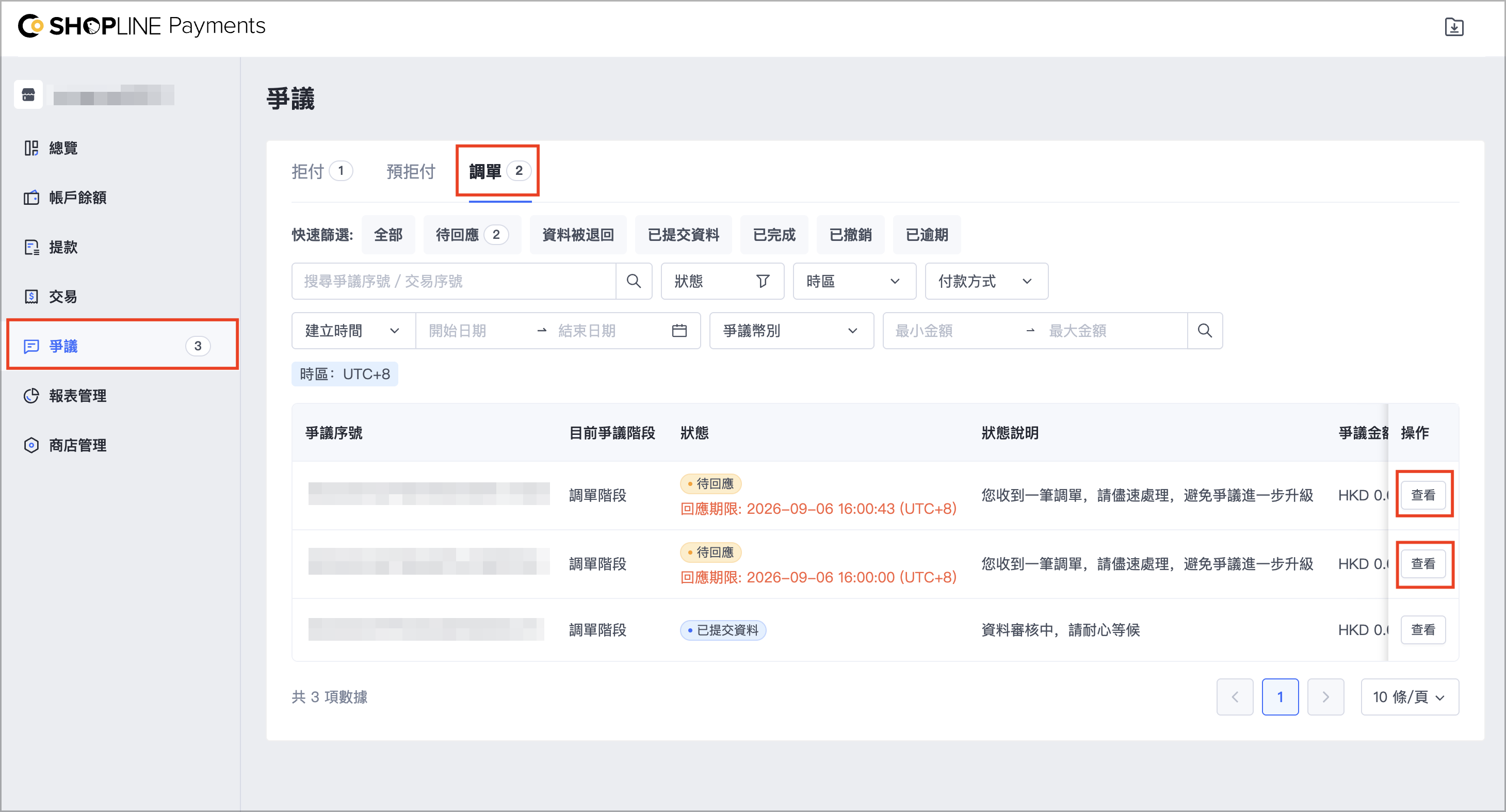This screenshot has width=1506, height=812.
Task: Open 10 條/頁 page size dropdown
Action: pos(1410,697)
